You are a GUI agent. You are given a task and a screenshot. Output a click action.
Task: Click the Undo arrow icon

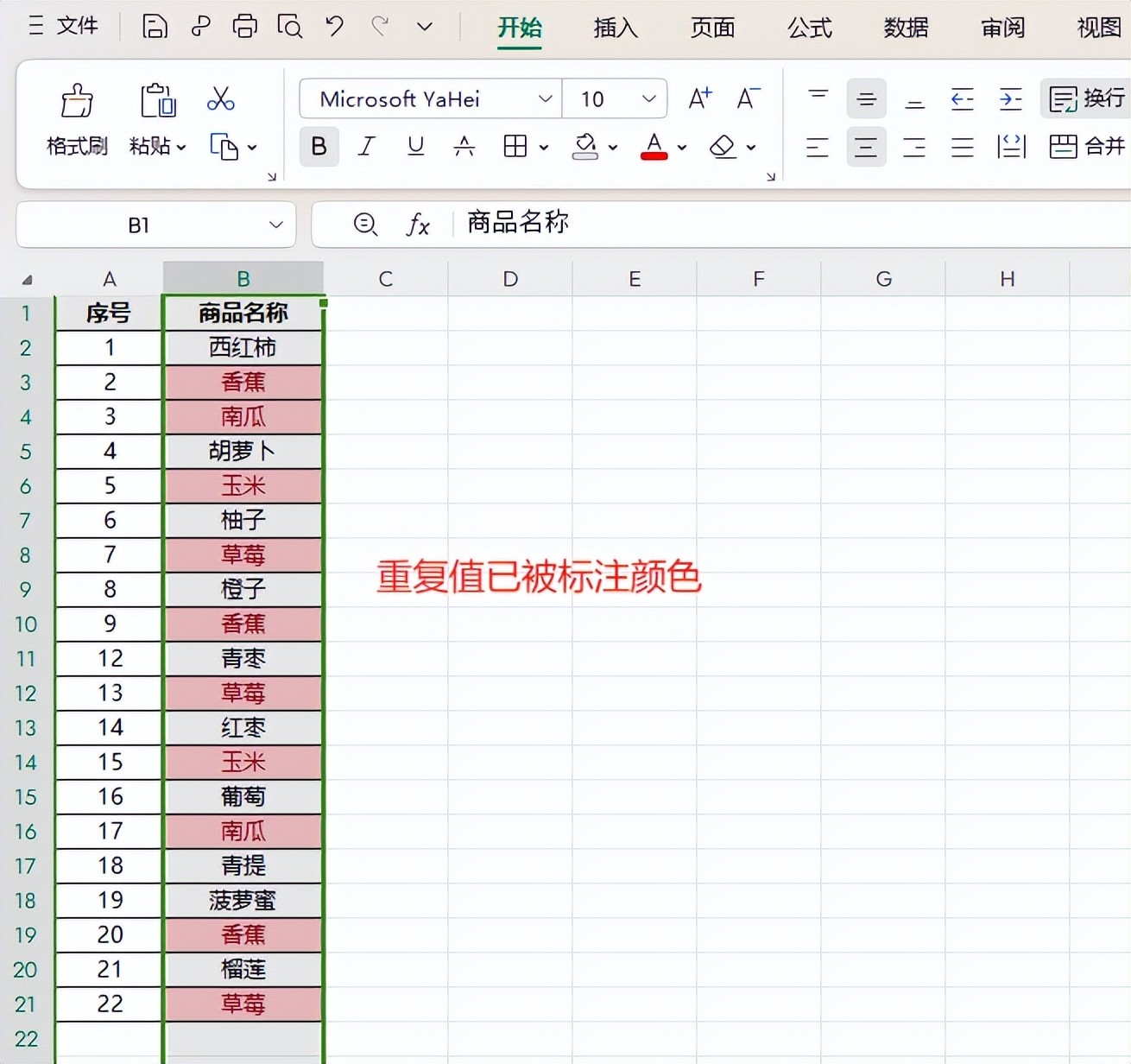(x=334, y=27)
